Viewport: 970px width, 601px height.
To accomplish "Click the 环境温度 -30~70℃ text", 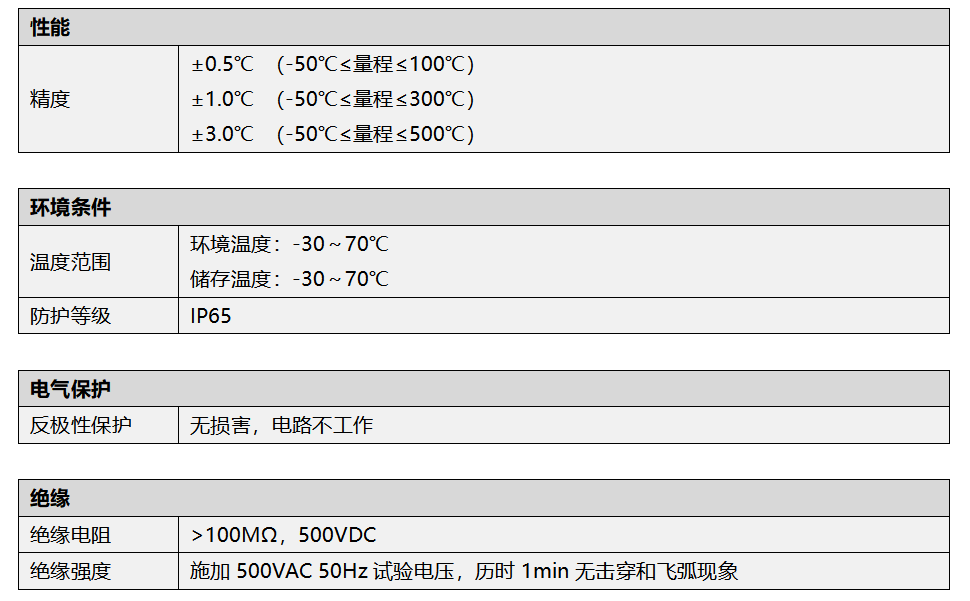I will [x=290, y=244].
